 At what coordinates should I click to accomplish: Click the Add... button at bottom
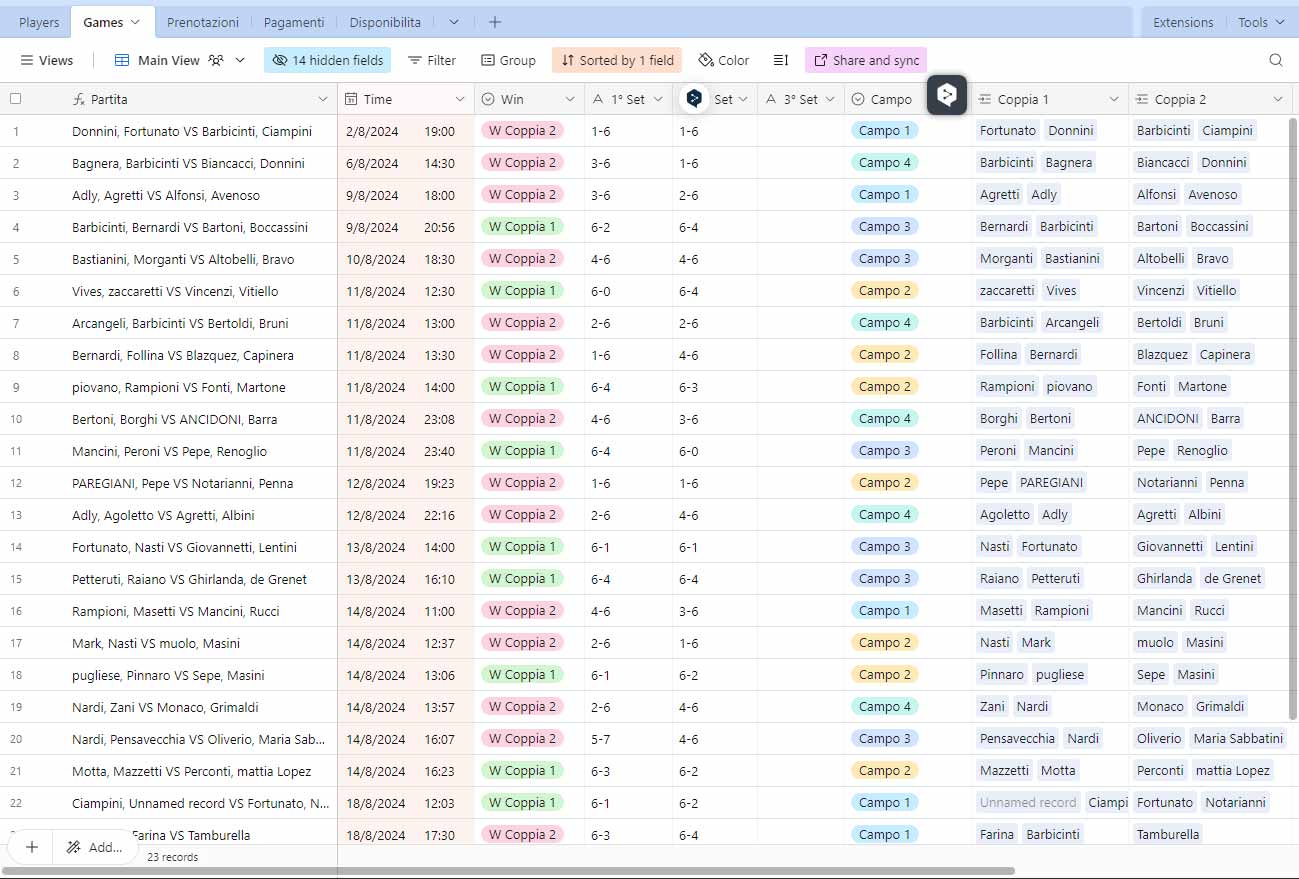pos(95,847)
